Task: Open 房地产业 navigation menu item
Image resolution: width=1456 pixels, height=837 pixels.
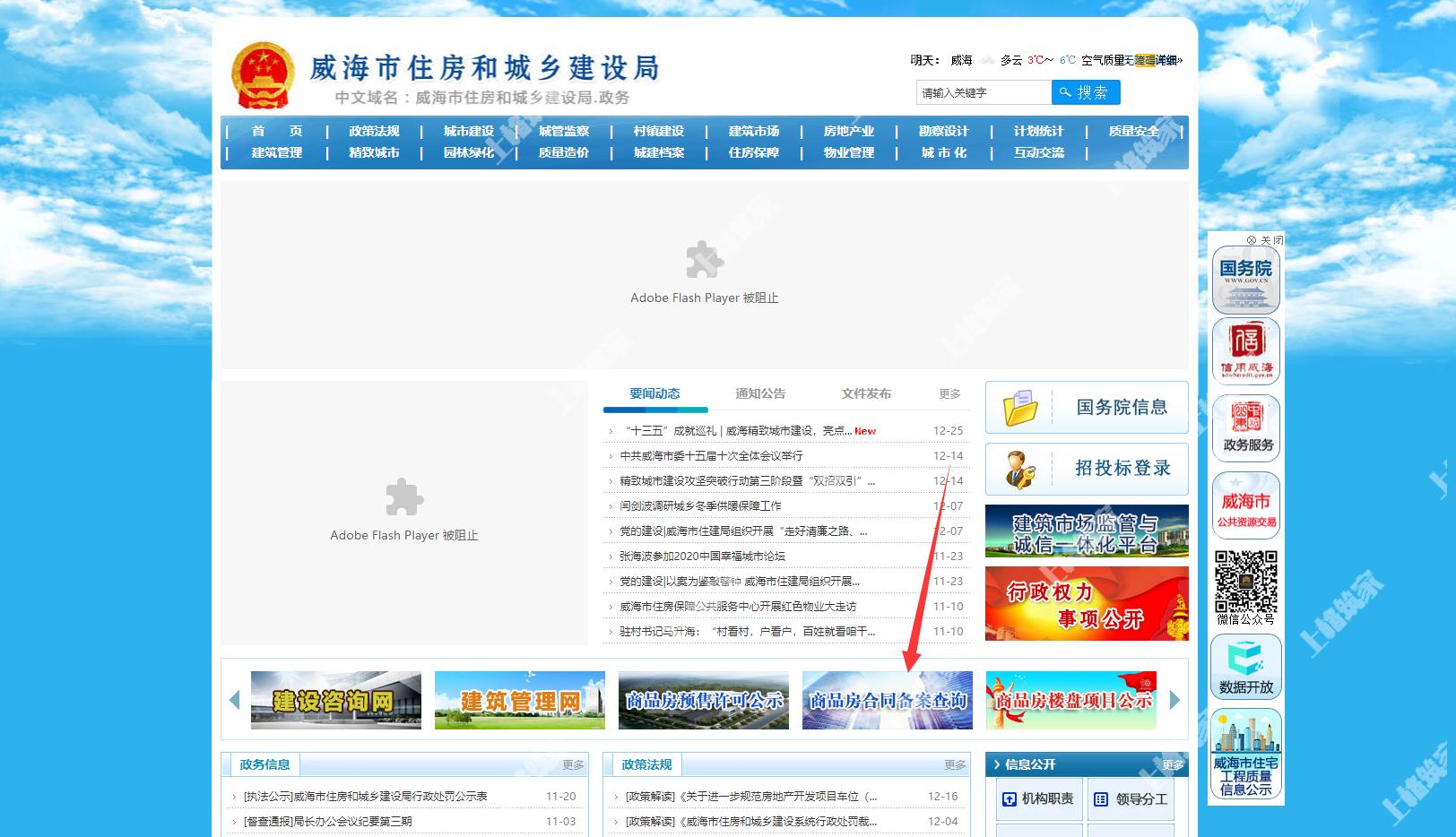Action: (848, 131)
